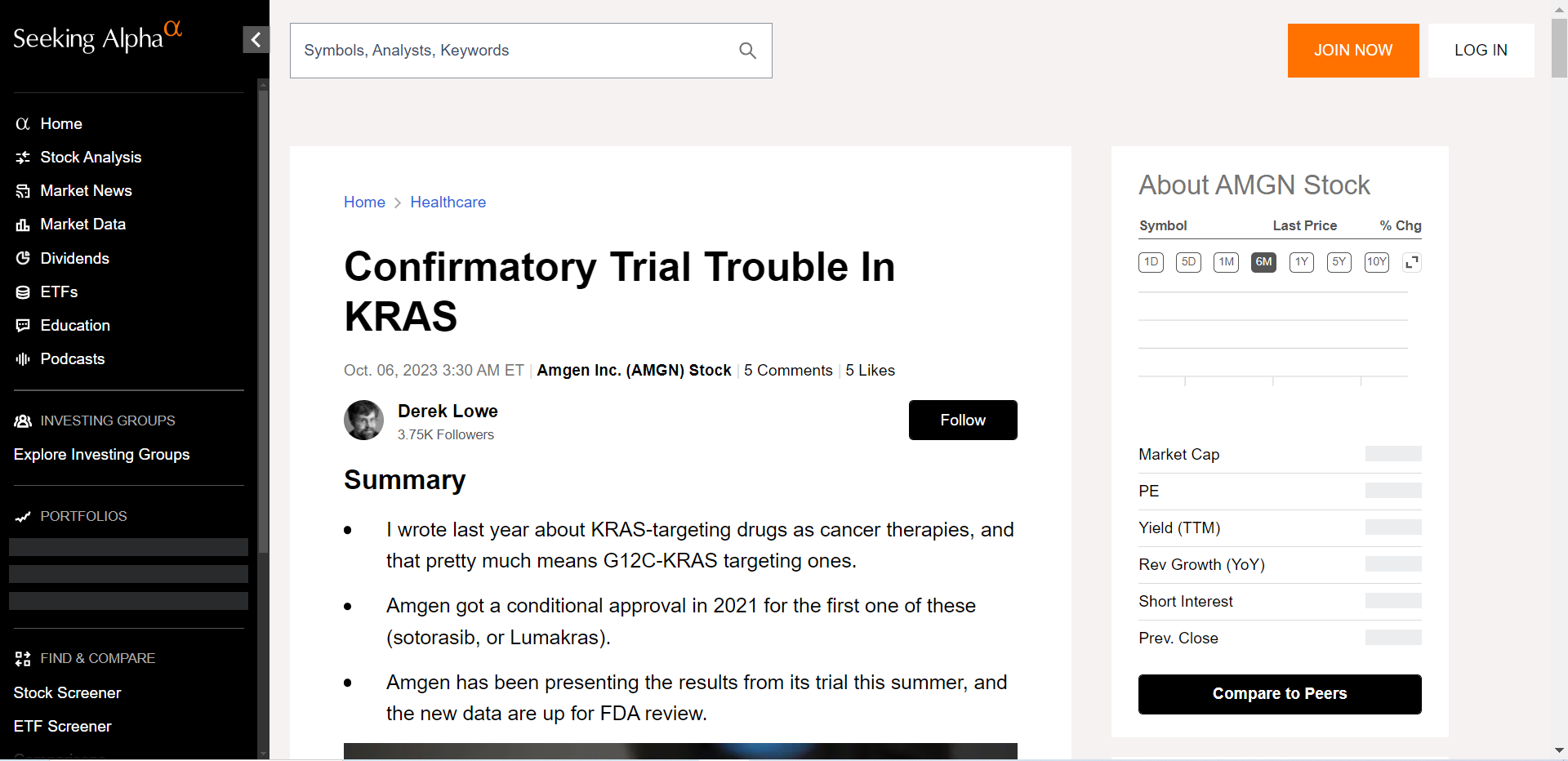Click the search magnifier icon
The width and height of the screenshot is (1568, 761).
[x=747, y=51]
